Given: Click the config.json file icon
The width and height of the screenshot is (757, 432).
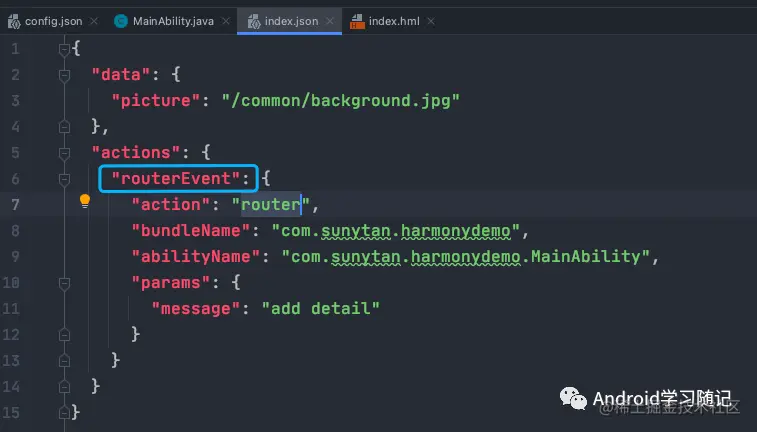Looking at the screenshot, I should tap(14, 21).
